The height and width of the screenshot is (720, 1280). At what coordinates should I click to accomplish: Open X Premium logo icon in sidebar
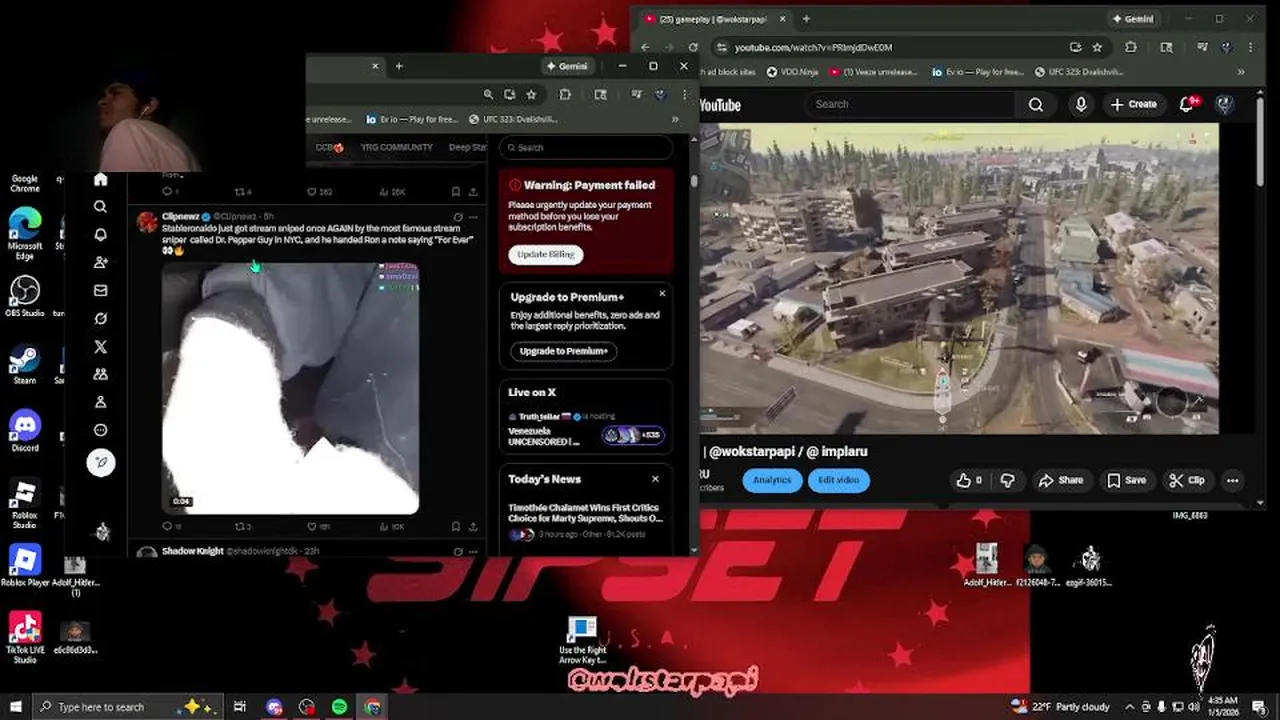pyautogui.click(x=100, y=346)
